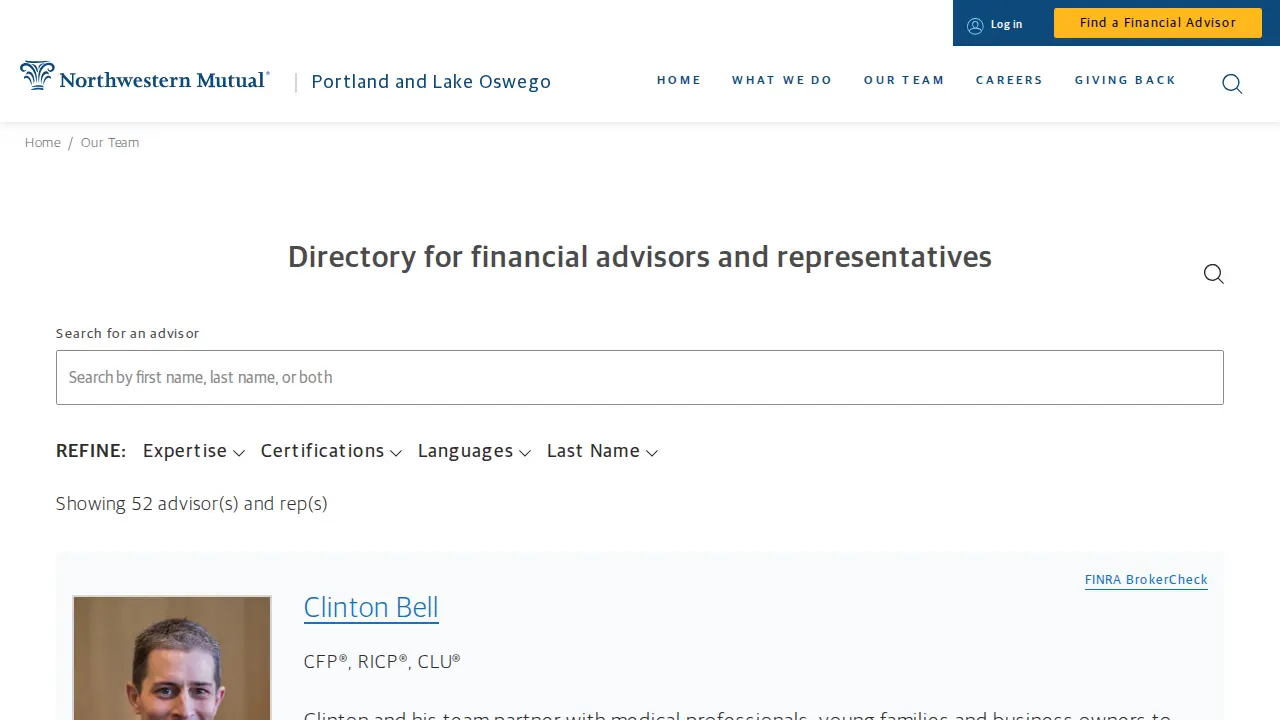The width and height of the screenshot is (1280, 720).
Task: Click the Find a Financial Advisor button
Action: coord(1158,23)
